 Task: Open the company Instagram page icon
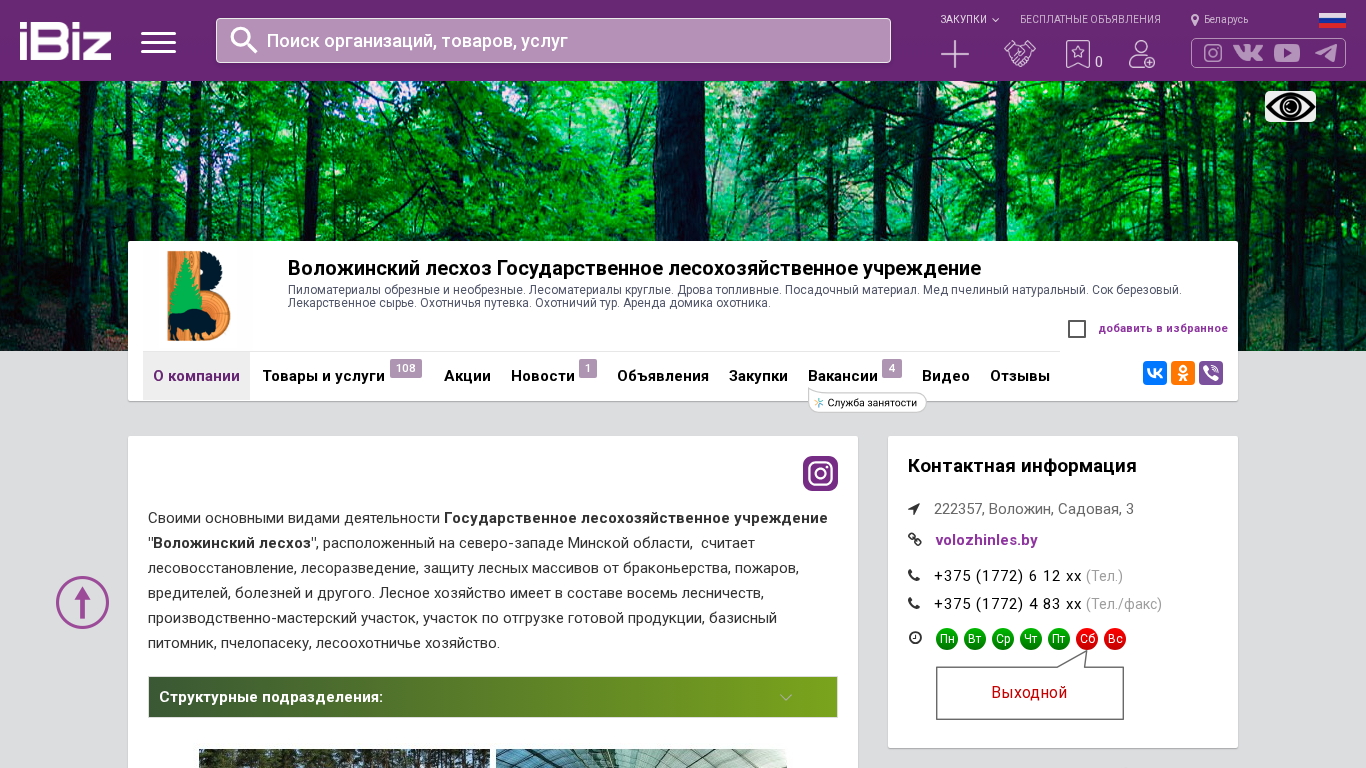click(820, 473)
